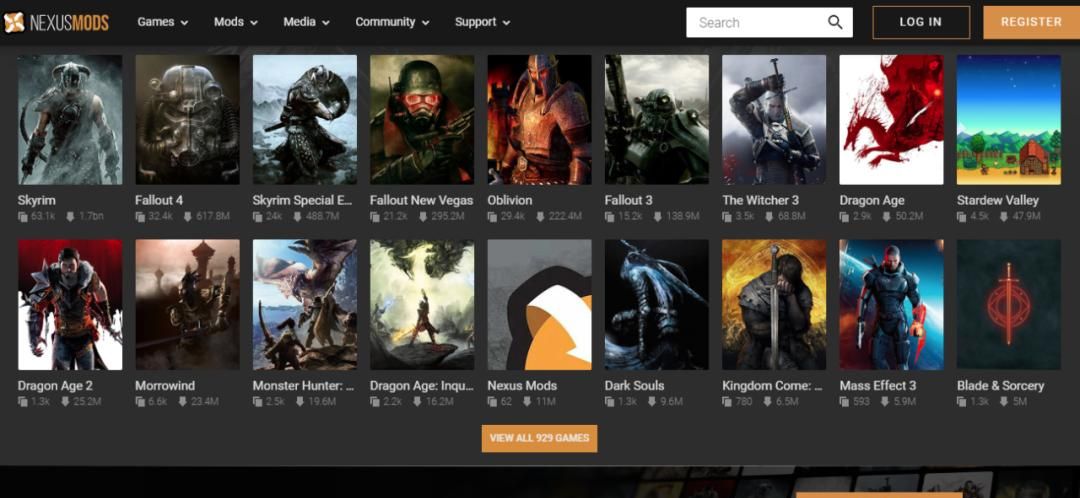1080x498 pixels.
Task: Focus the Search input field
Action: (x=755, y=22)
